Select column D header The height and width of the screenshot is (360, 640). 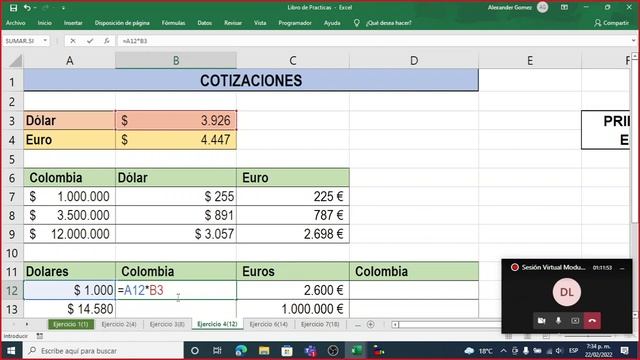[x=414, y=61]
